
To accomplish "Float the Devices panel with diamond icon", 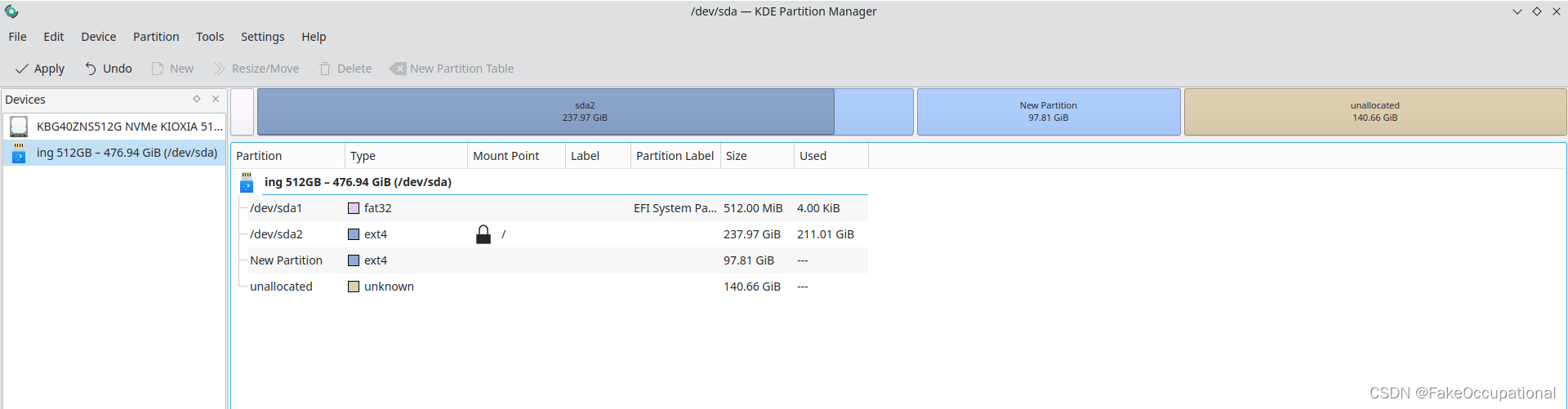I will [x=197, y=99].
